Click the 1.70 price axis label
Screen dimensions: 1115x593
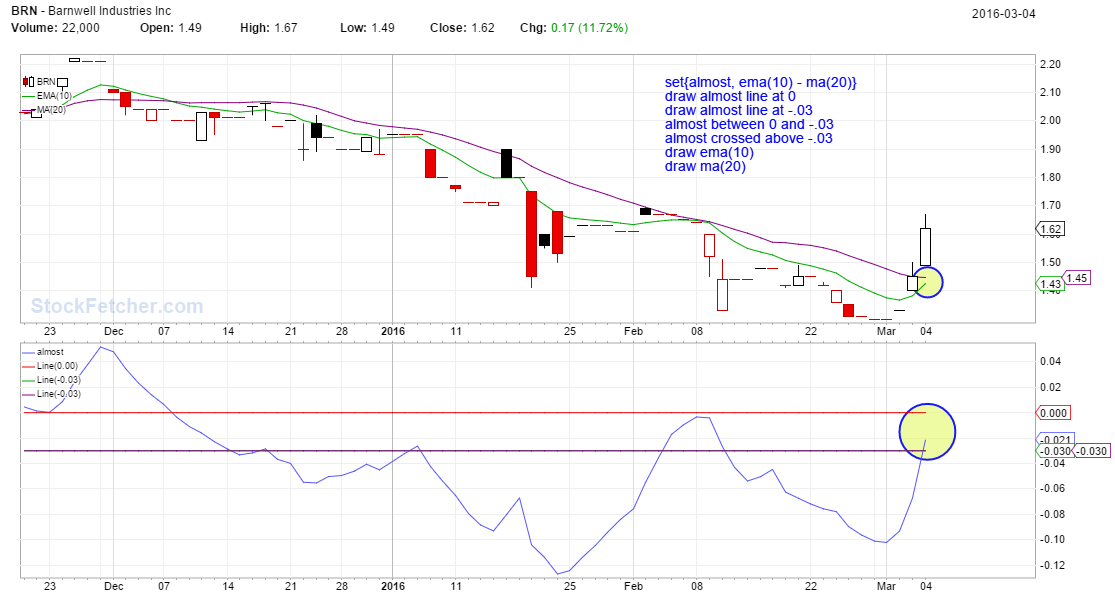click(x=1050, y=205)
